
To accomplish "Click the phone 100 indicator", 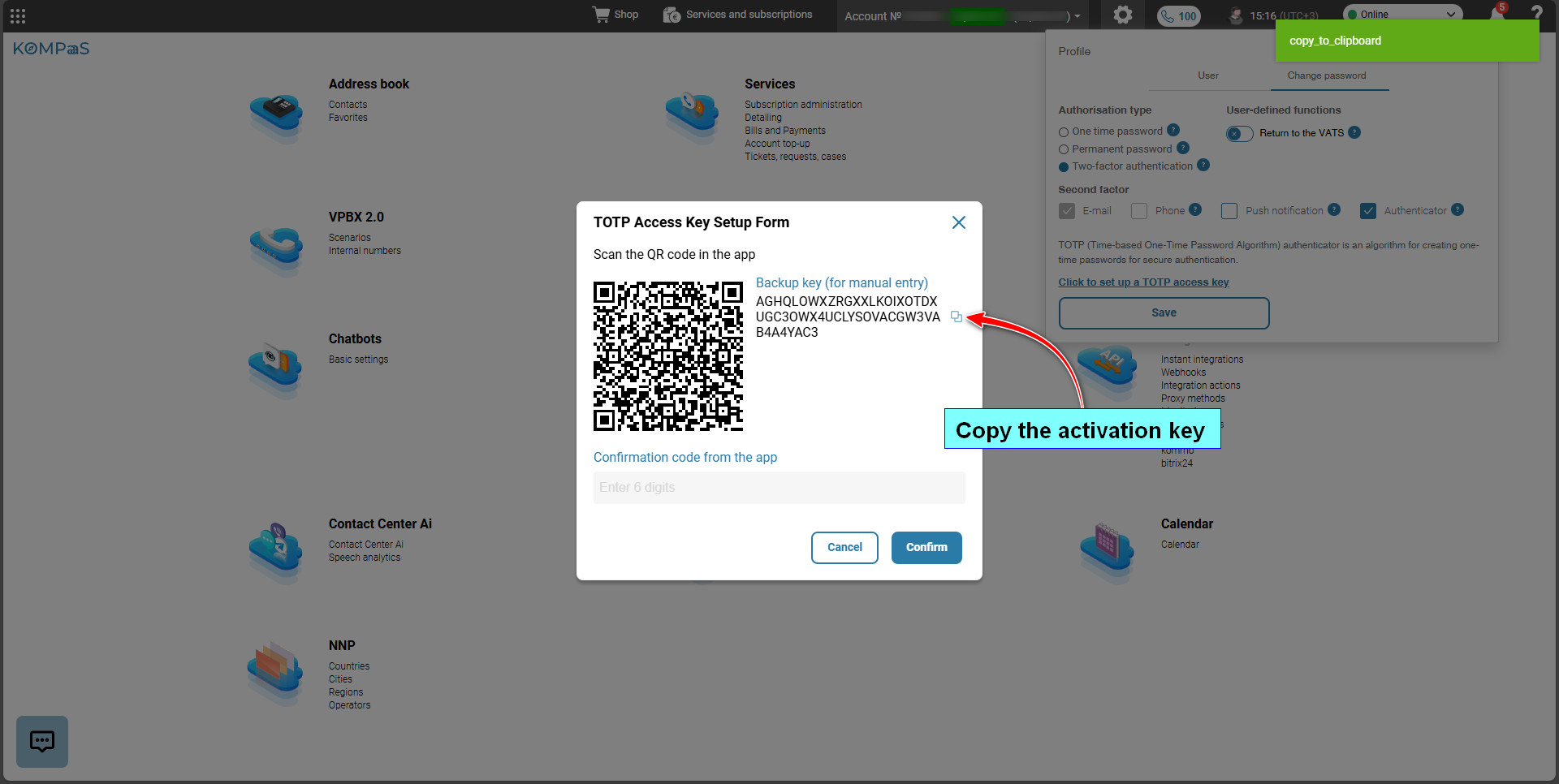I will (1179, 16).
